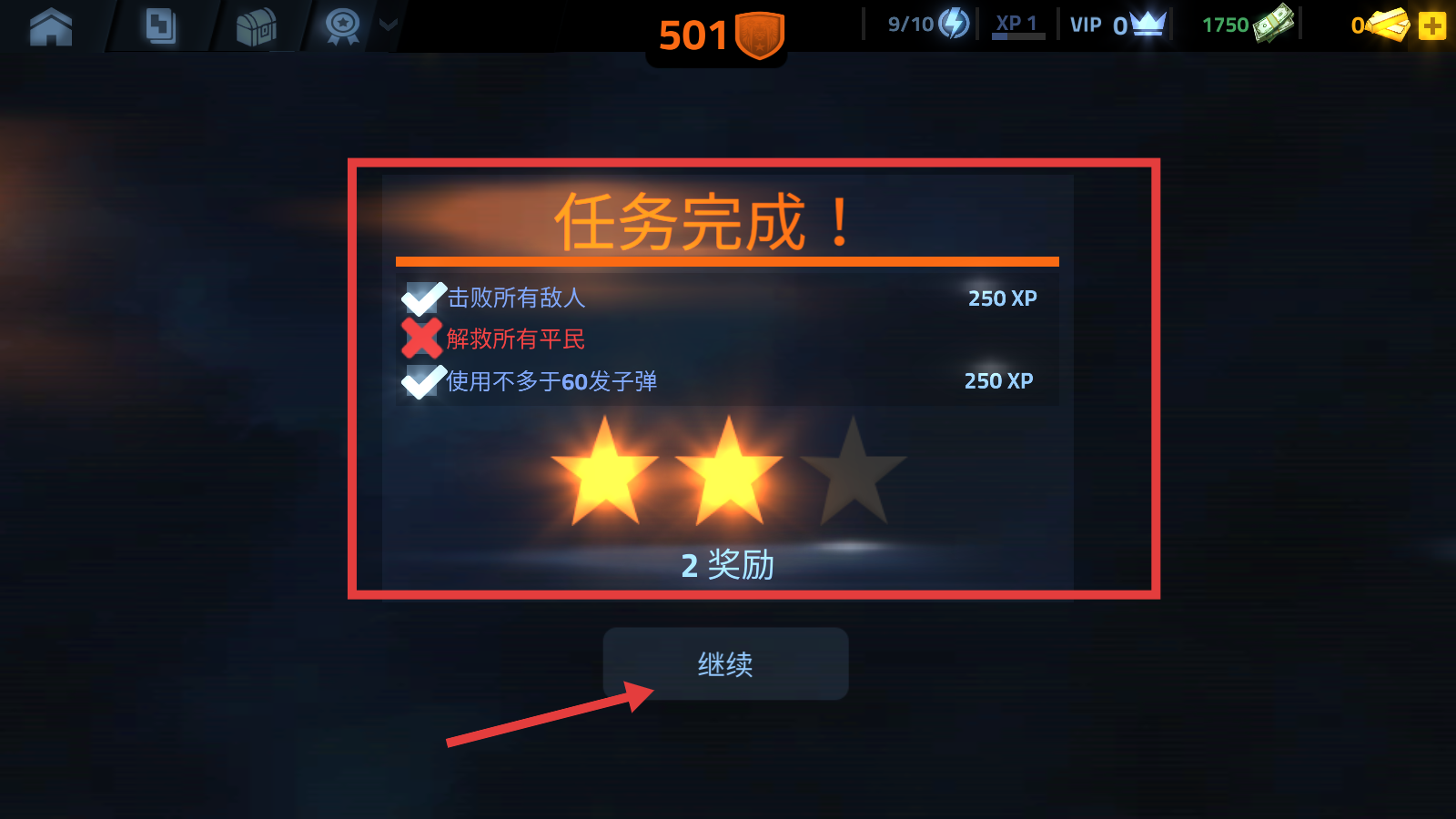
Task: Click the red X beside 解救所有平民
Action: 422,339
